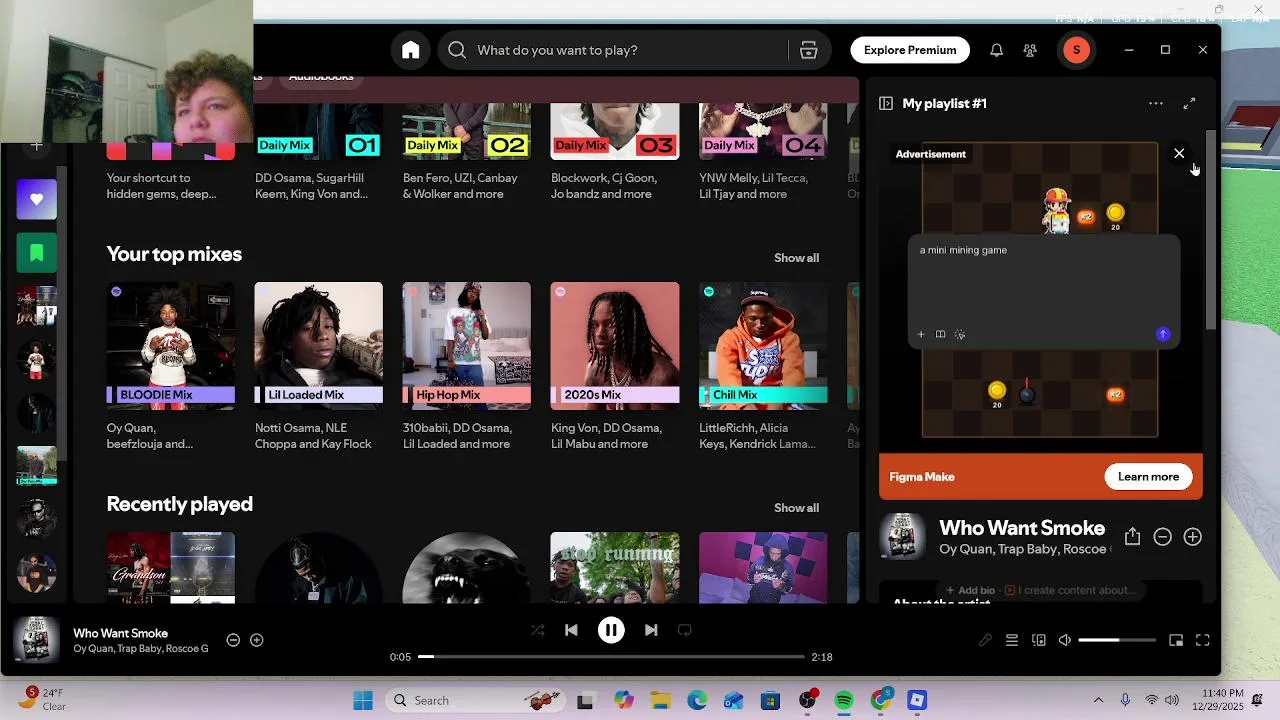Open Windows Start menu

pyautogui.click(x=363, y=700)
